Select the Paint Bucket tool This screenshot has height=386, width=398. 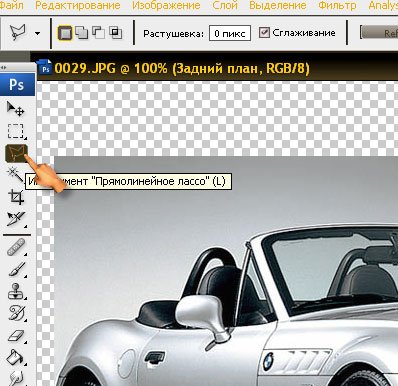(15, 357)
